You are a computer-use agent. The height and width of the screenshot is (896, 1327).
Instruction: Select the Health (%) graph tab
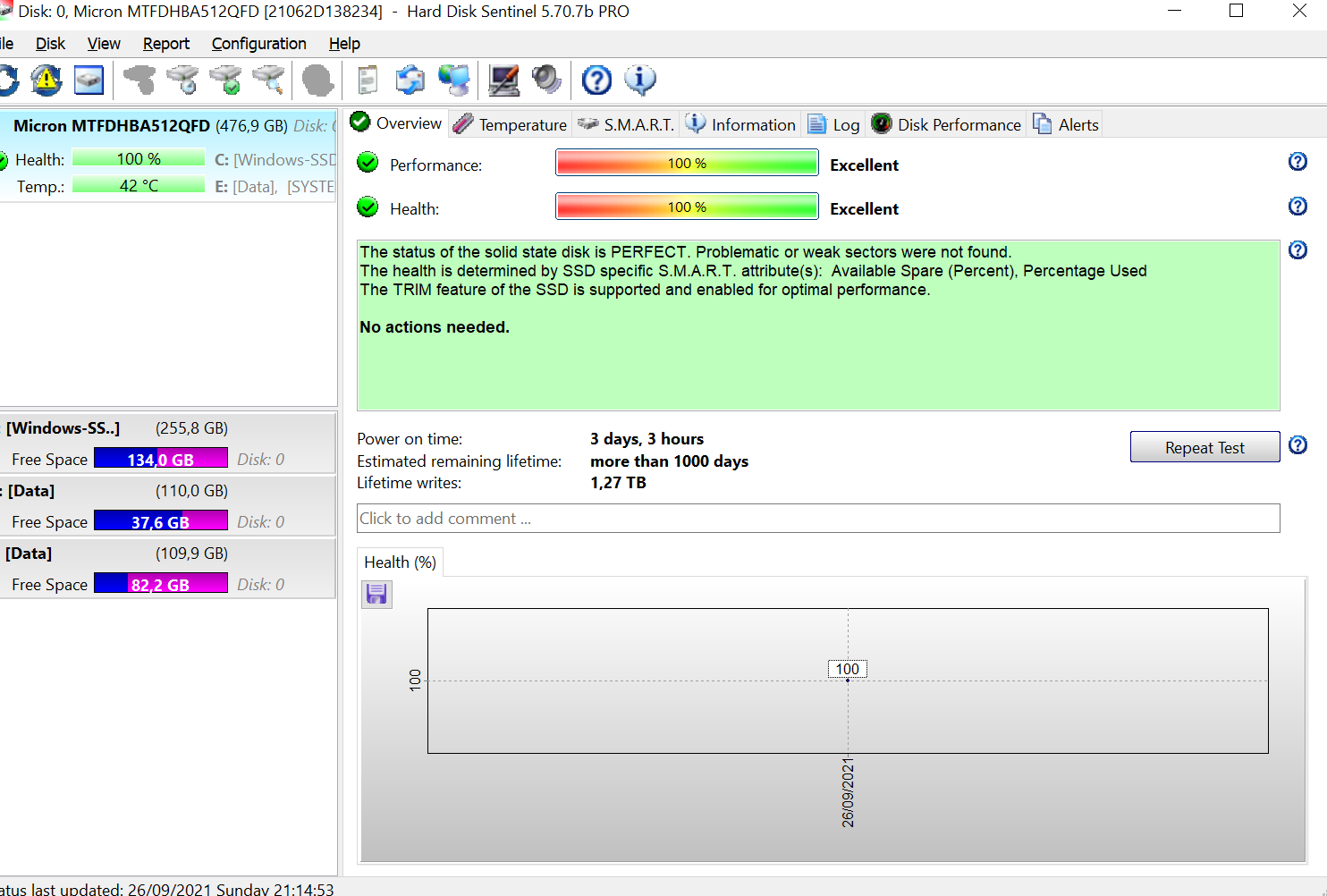click(400, 562)
